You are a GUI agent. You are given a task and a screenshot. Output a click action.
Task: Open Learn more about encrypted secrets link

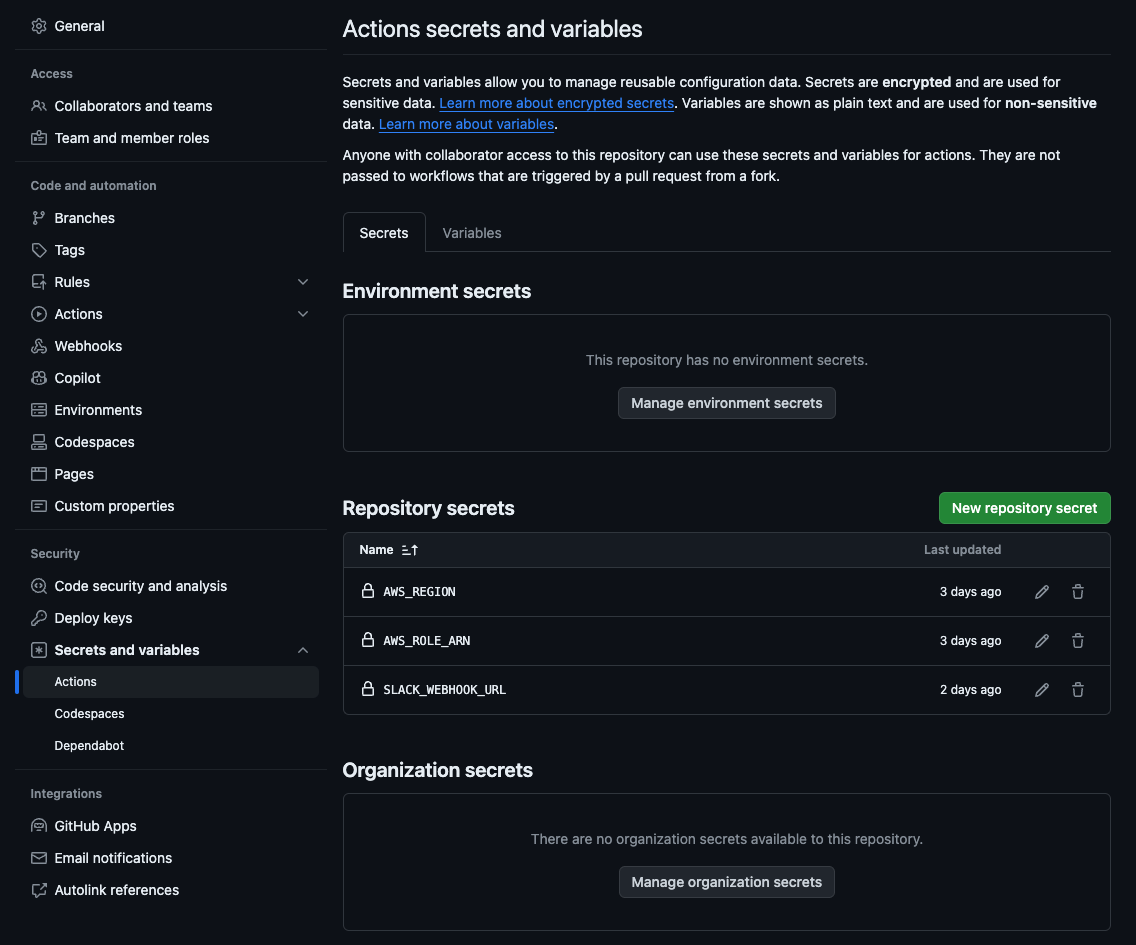pos(556,103)
